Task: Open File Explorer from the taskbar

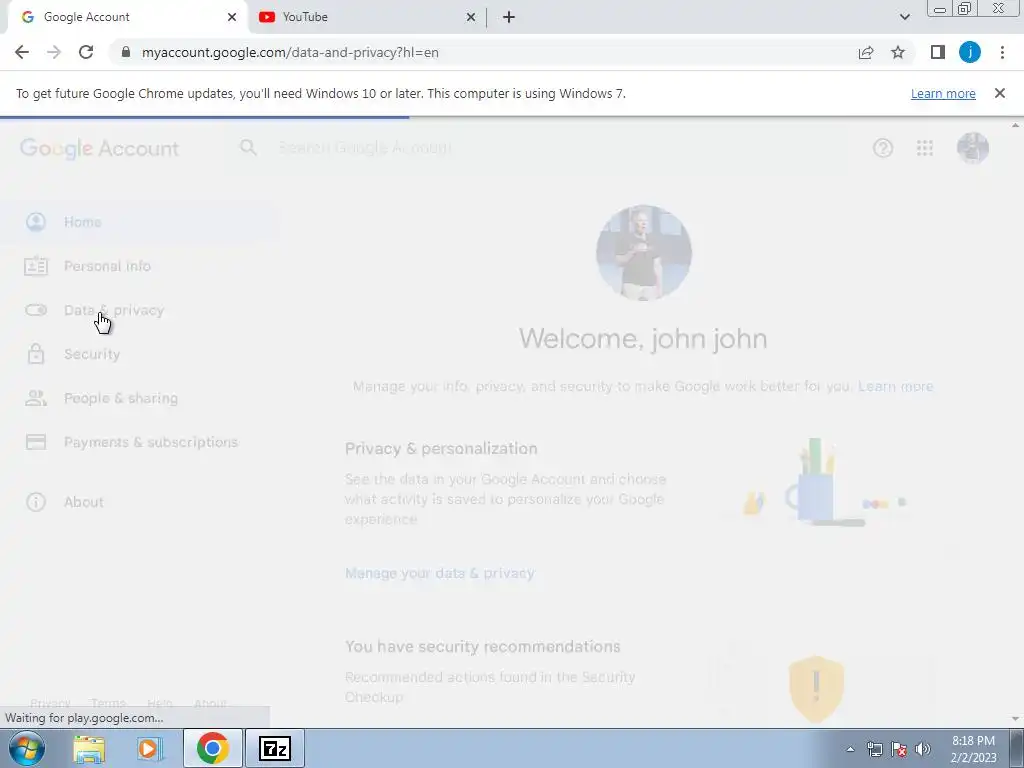Action: click(89, 749)
